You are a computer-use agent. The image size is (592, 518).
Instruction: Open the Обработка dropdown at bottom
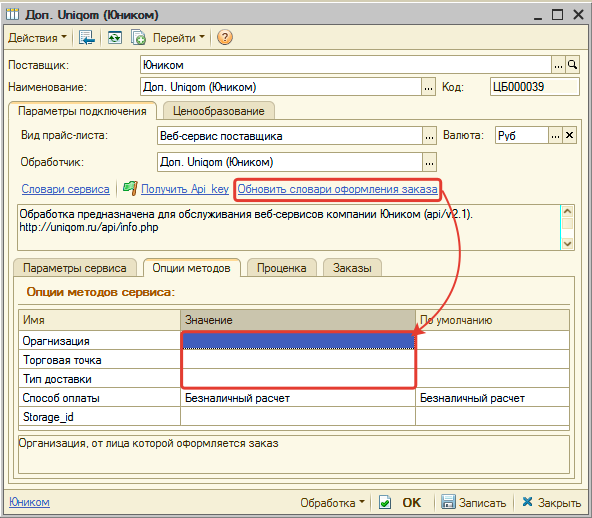pos(332,503)
